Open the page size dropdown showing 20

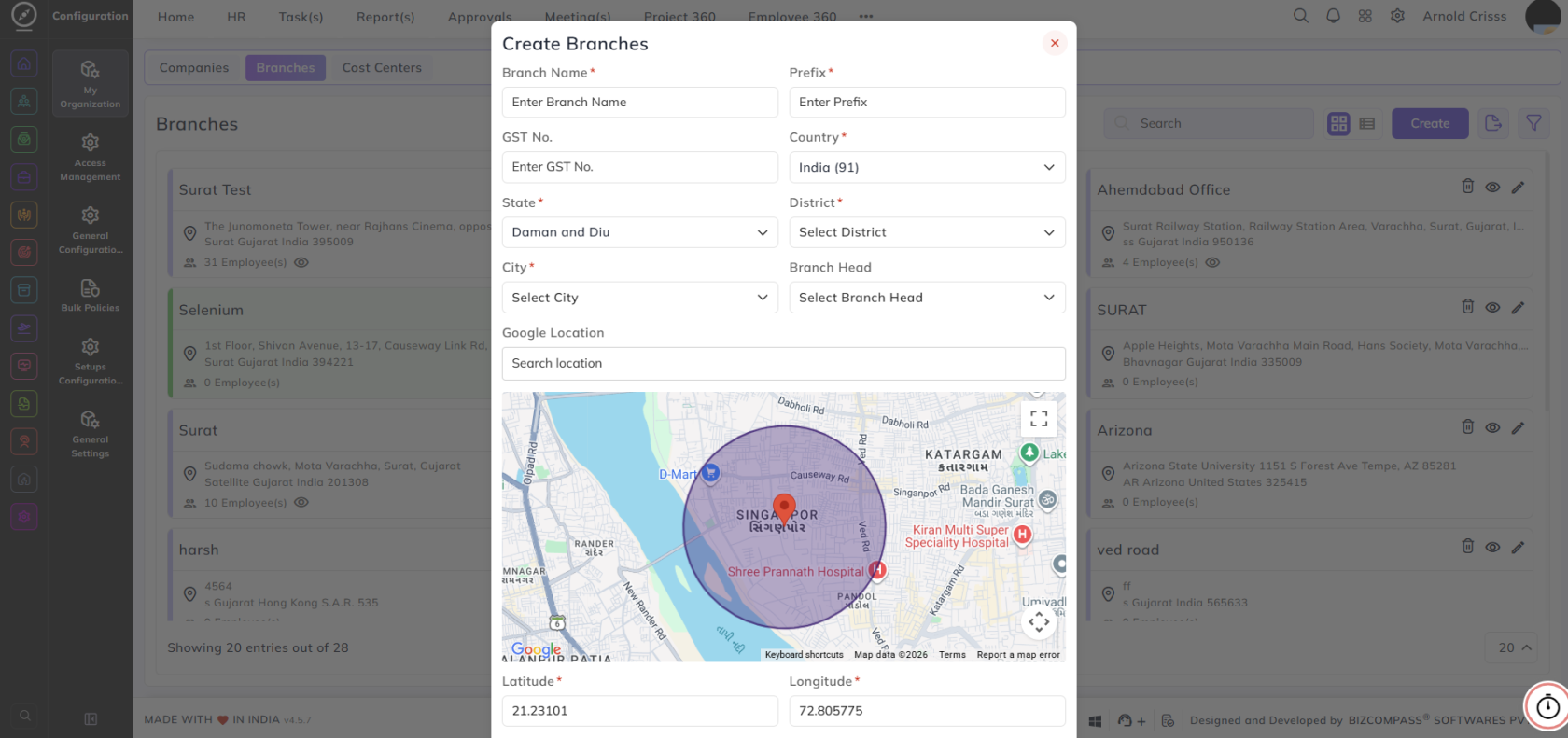click(x=1511, y=647)
